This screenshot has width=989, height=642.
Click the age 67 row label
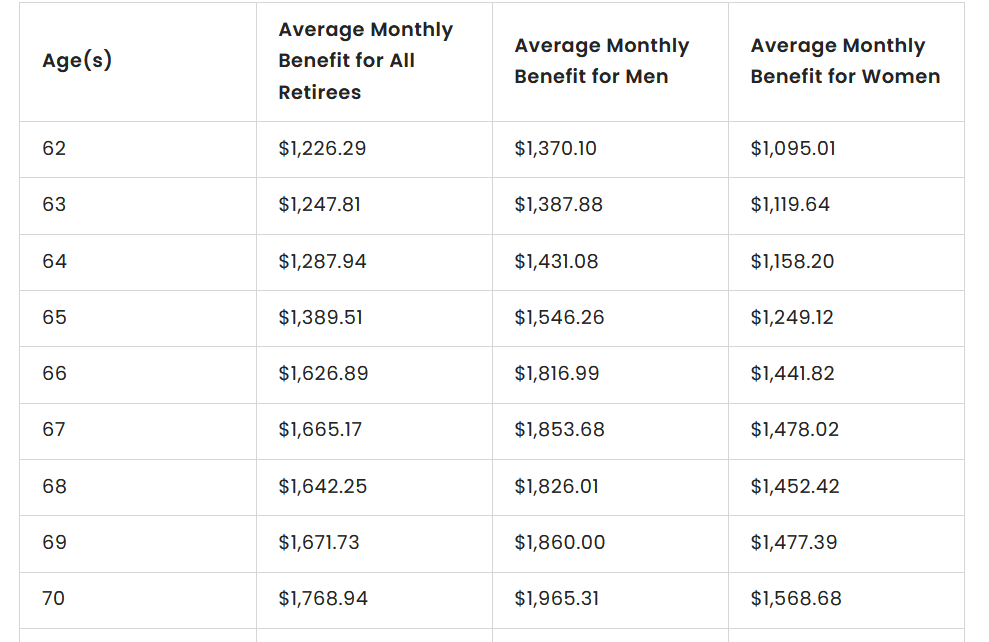click(x=54, y=430)
